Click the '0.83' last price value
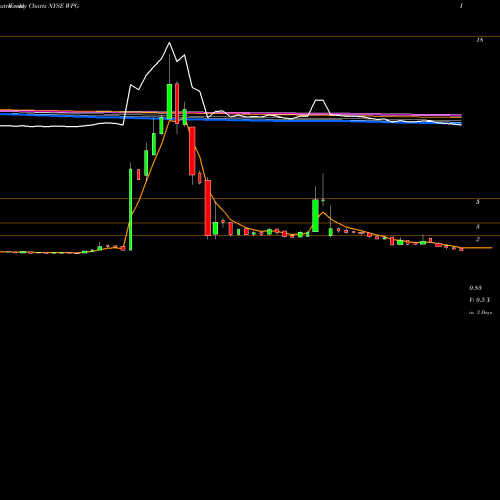Screen dimensions: 500x500 point(475,288)
